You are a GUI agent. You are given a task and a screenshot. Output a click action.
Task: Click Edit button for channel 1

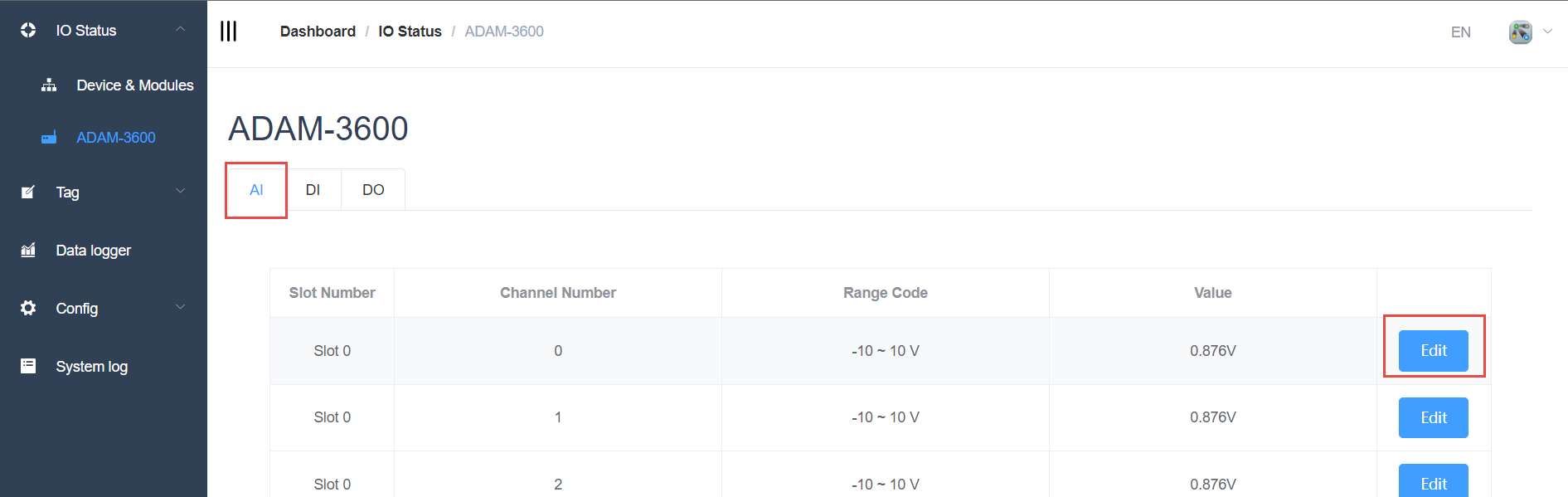click(1433, 417)
